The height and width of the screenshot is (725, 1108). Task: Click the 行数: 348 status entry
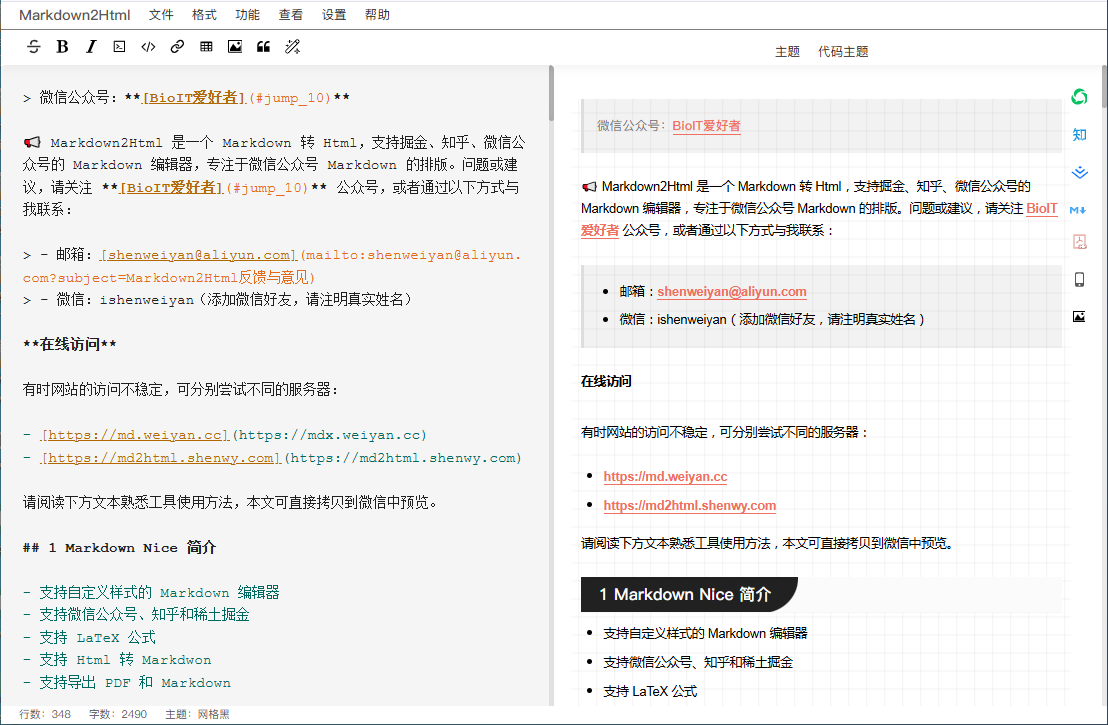(45, 714)
